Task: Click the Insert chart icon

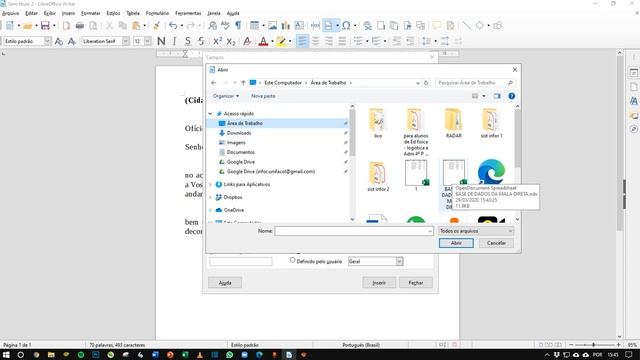Action: tap(286, 26)
